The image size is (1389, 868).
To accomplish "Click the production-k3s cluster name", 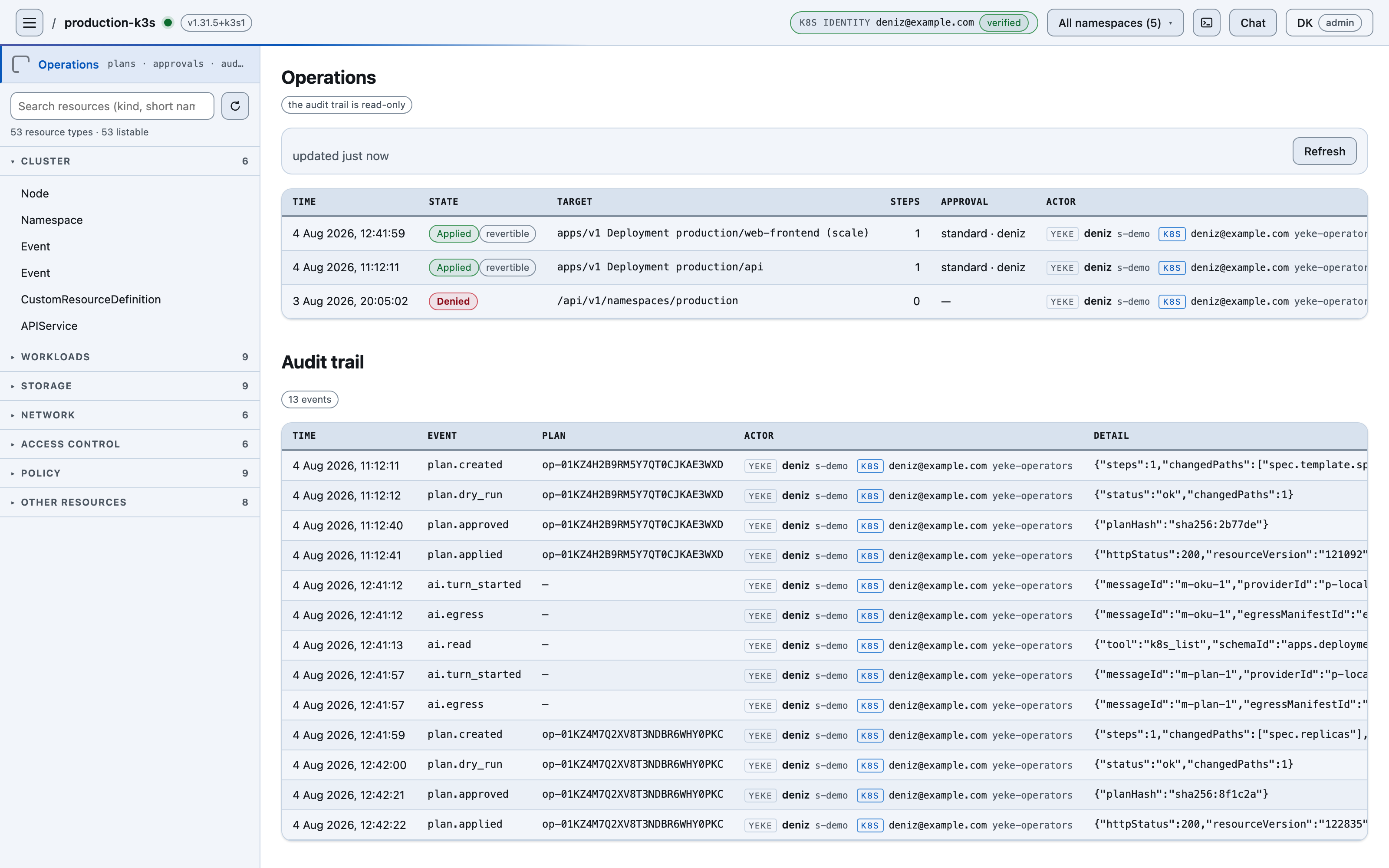I will pos(110,23).
